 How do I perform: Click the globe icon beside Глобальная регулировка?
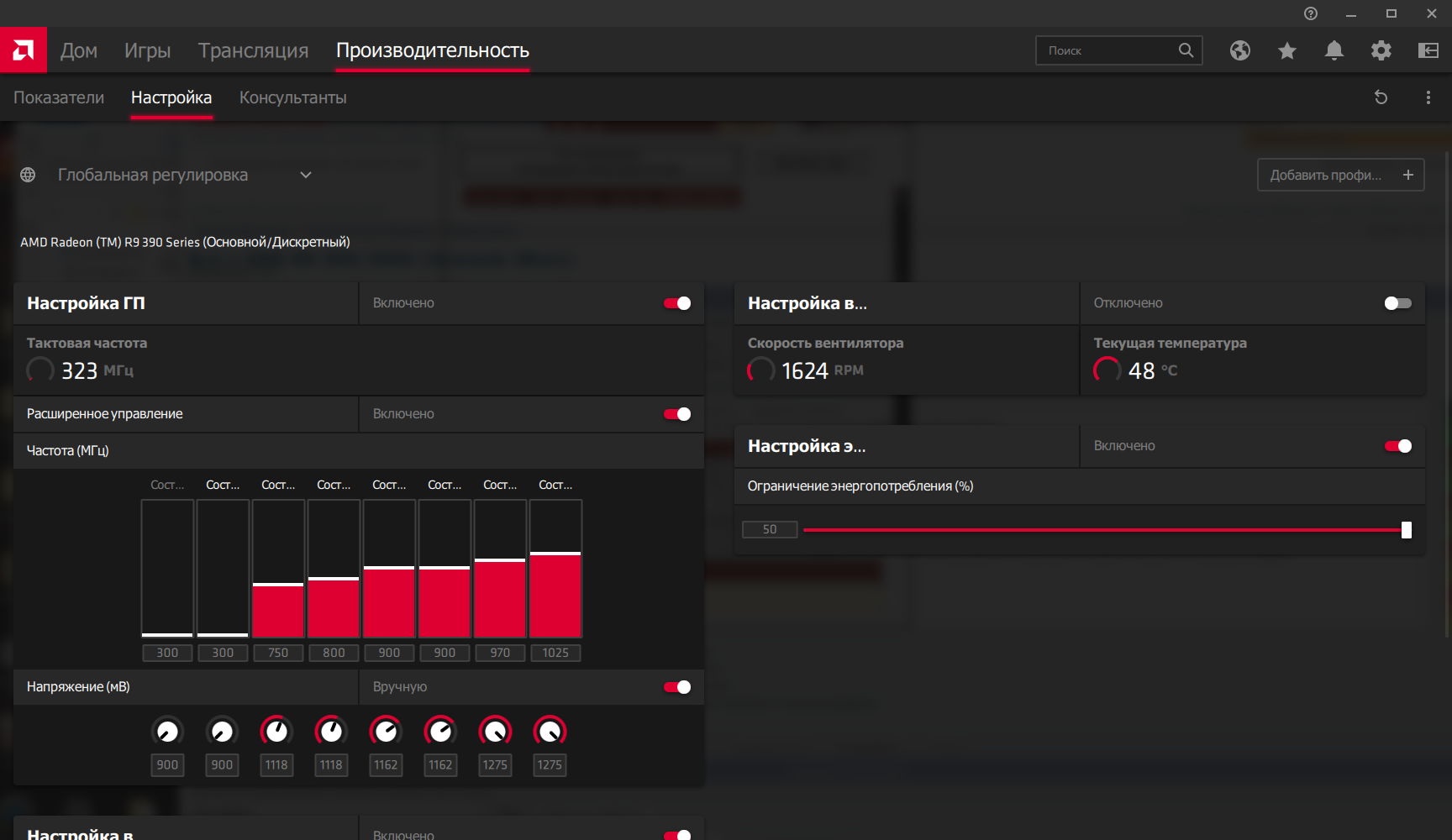click(28, 175)
